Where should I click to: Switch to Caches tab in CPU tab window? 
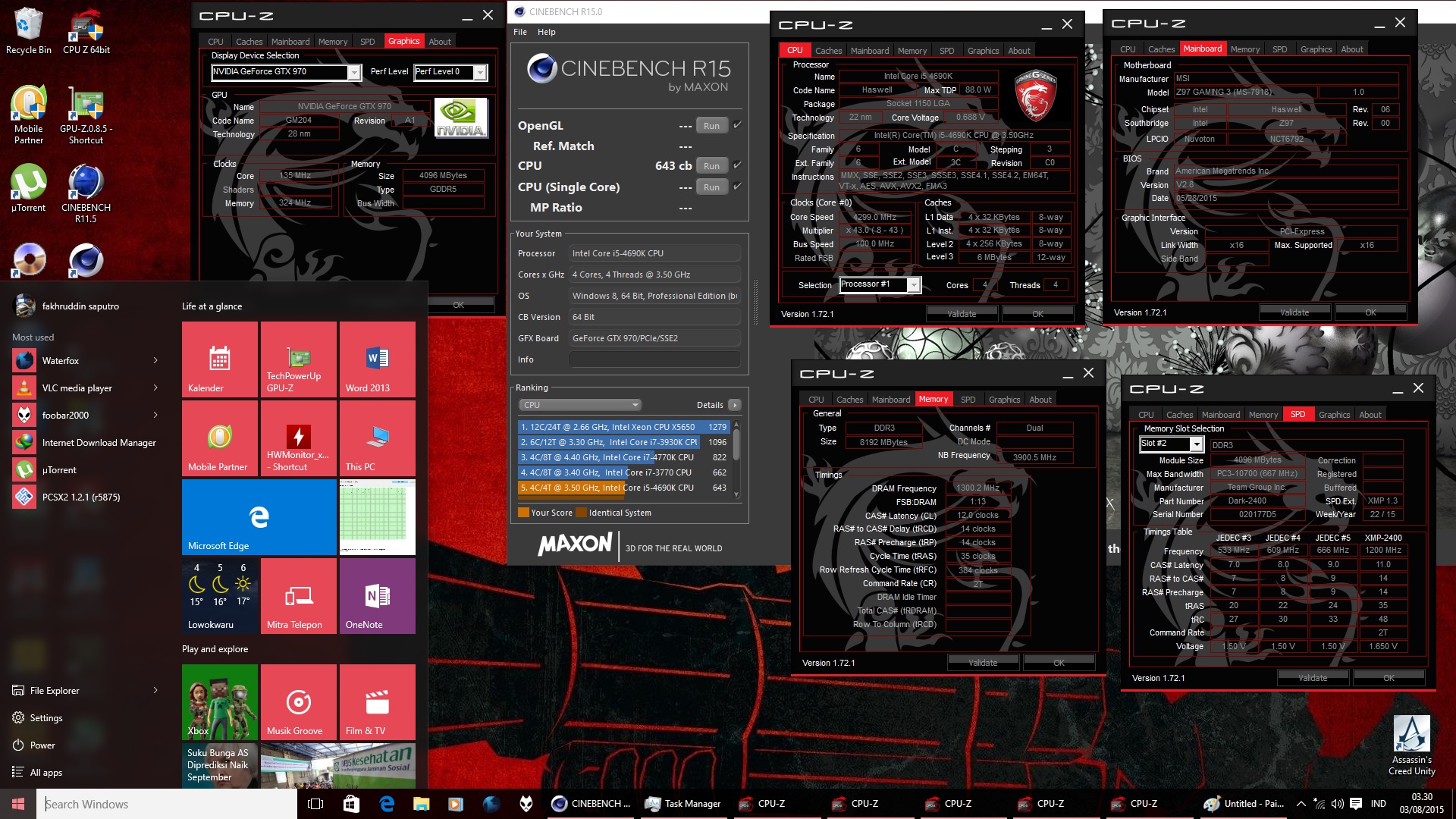pos(829,51)
